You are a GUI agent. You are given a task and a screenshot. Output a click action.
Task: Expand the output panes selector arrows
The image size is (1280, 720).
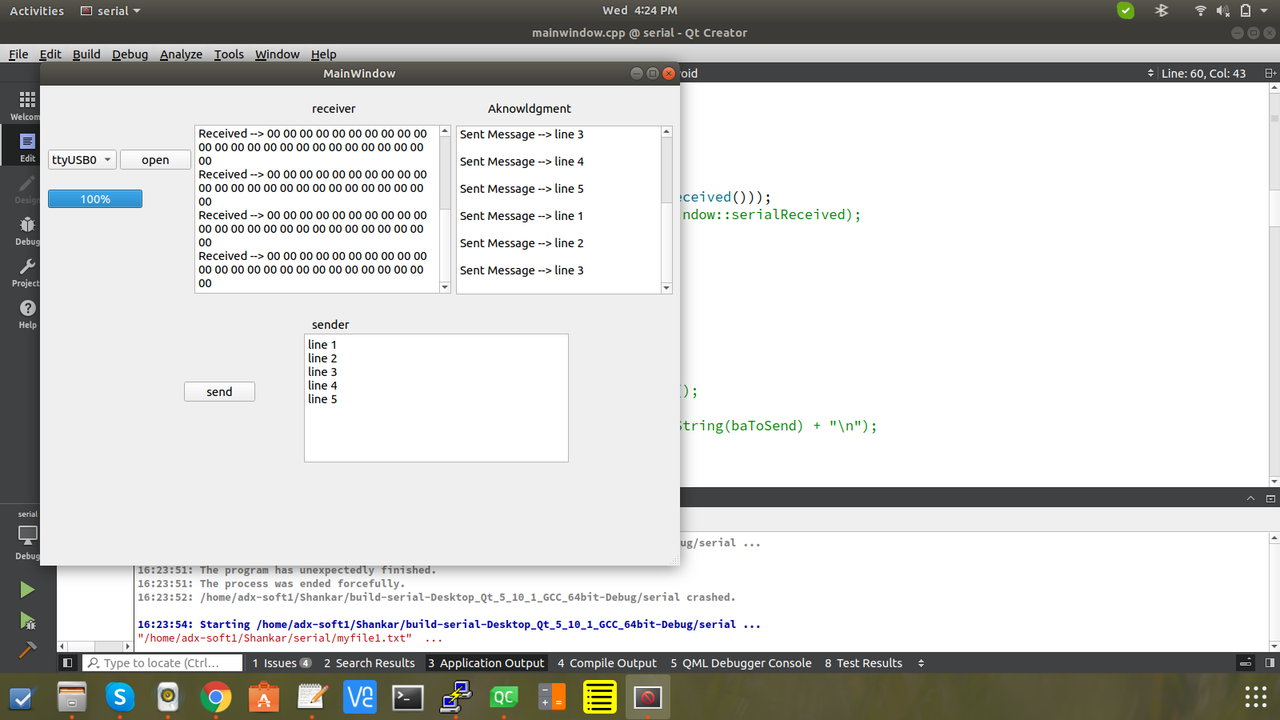(x=921, y=663)
